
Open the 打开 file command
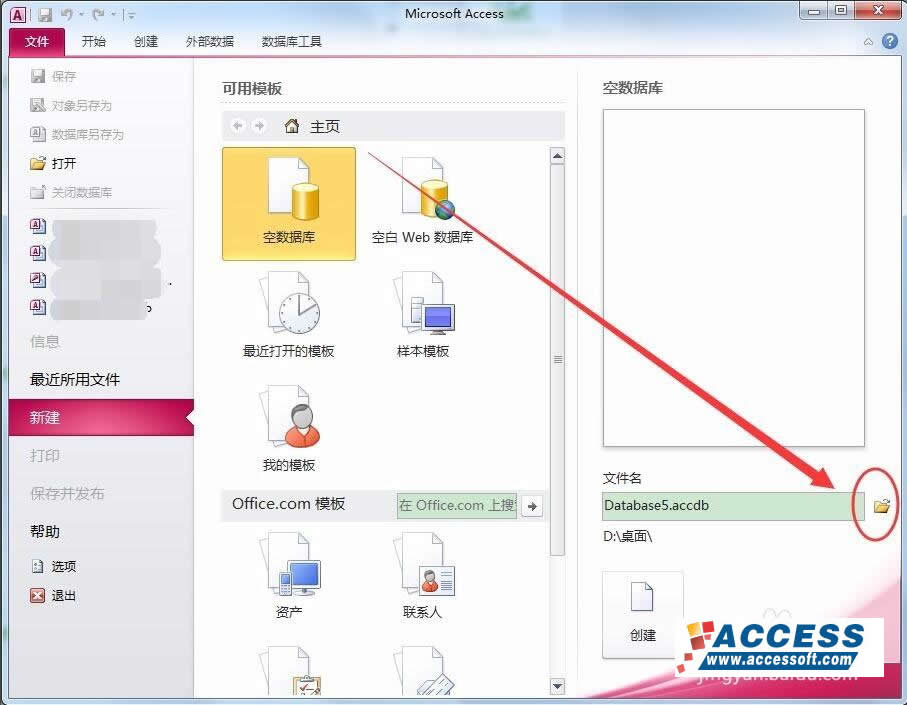tap(53, 163)
